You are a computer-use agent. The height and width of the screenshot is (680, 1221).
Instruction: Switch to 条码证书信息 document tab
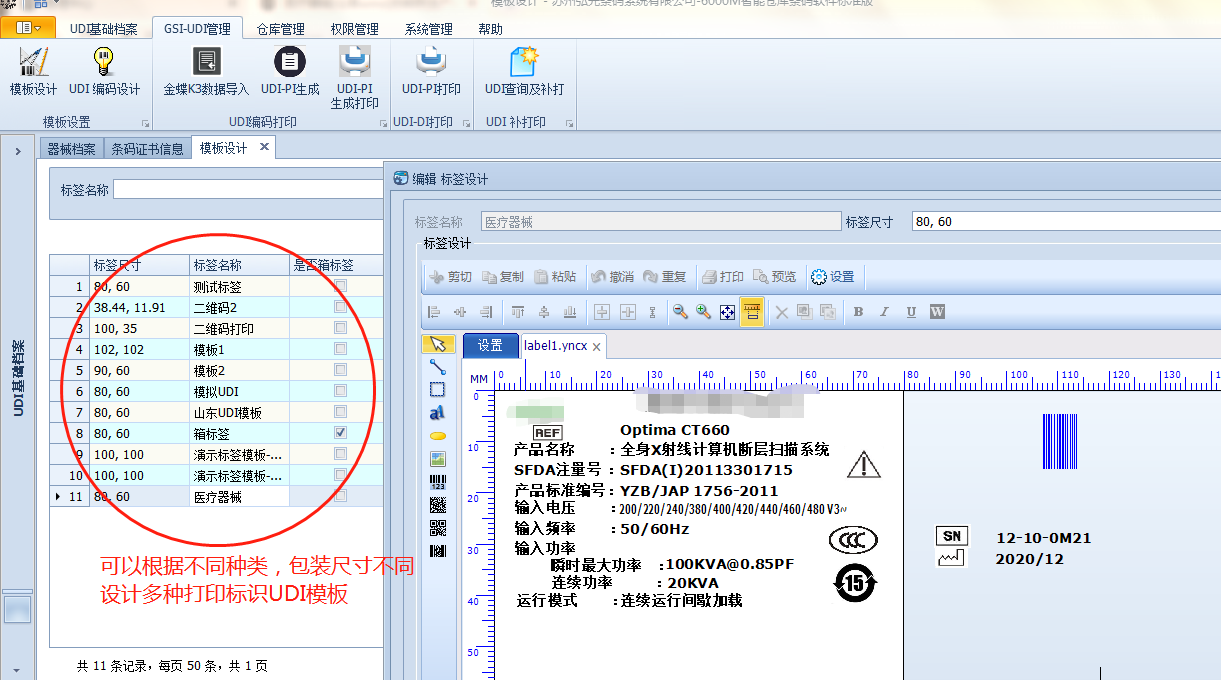(x=147, y=149)
